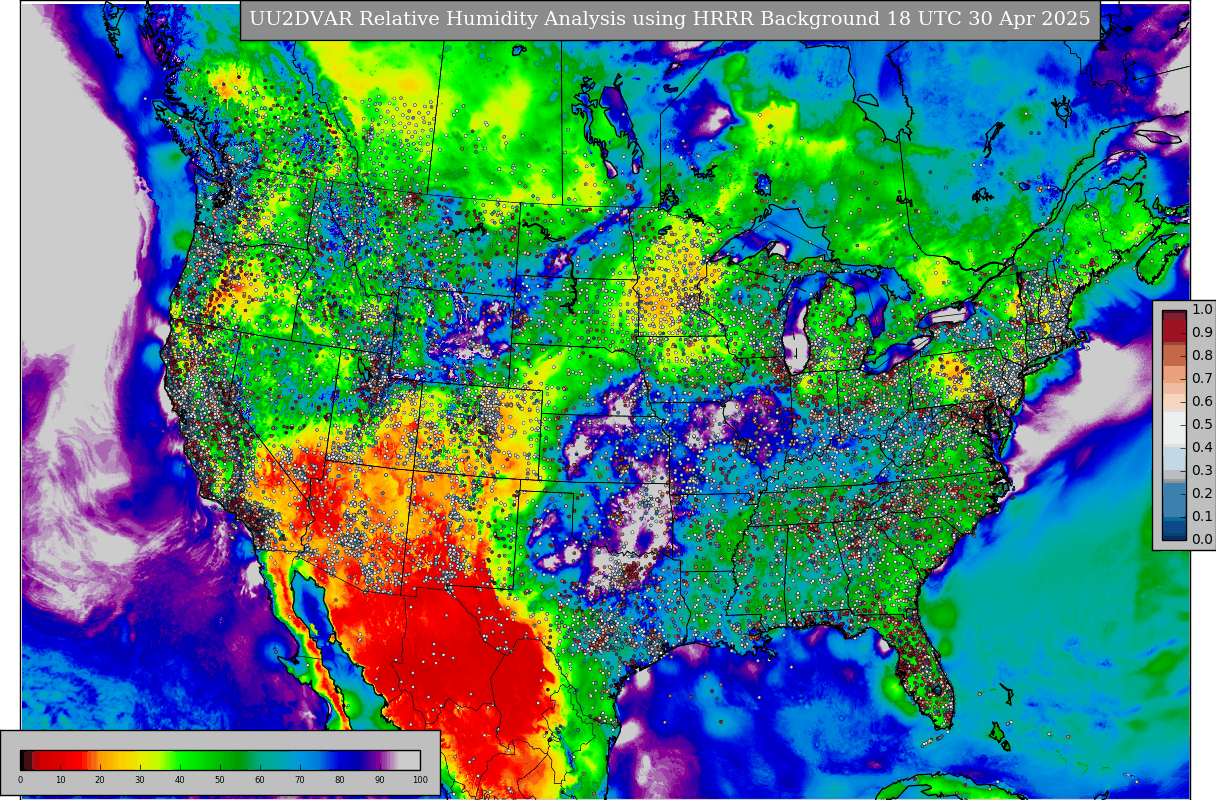Click the 100 label on humidity colorbar
The height and width of the screenshot is (800, 1216).
420,780
